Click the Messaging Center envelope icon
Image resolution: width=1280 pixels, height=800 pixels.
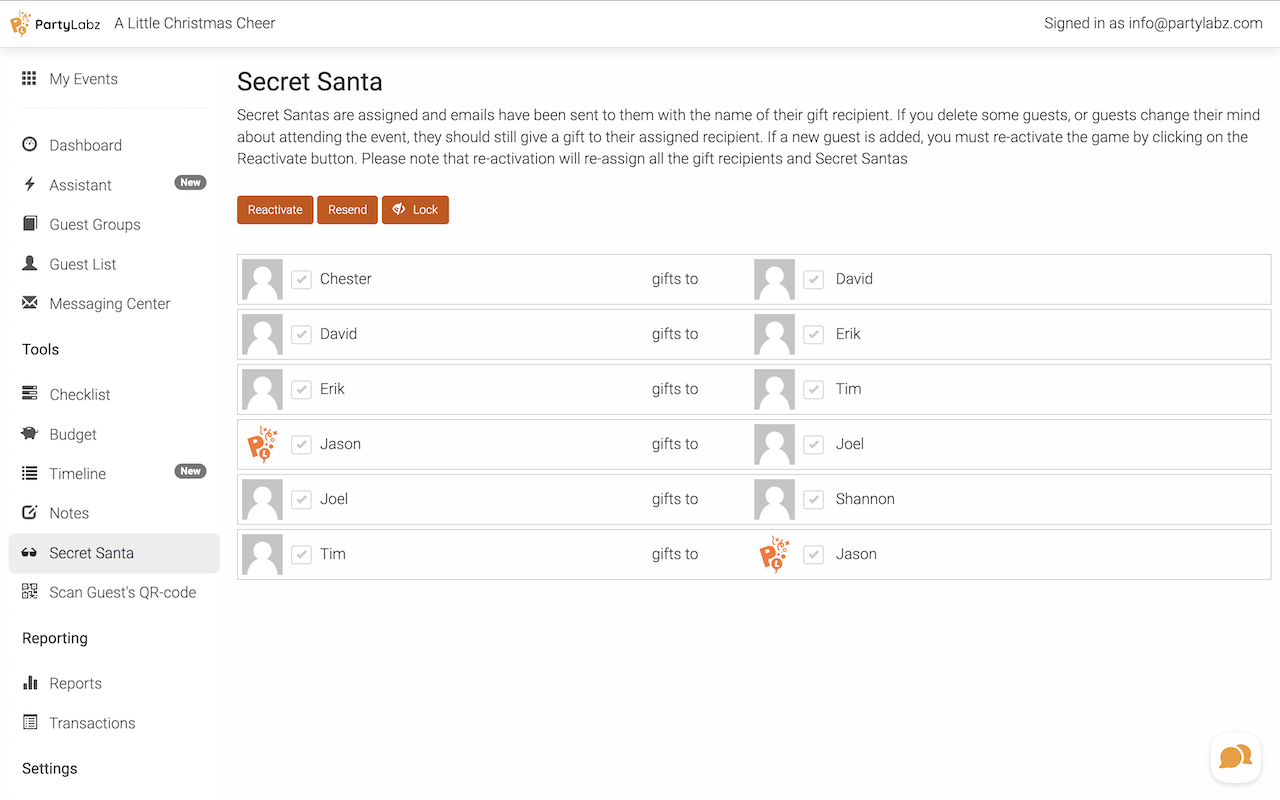click(x=30, y=304)
